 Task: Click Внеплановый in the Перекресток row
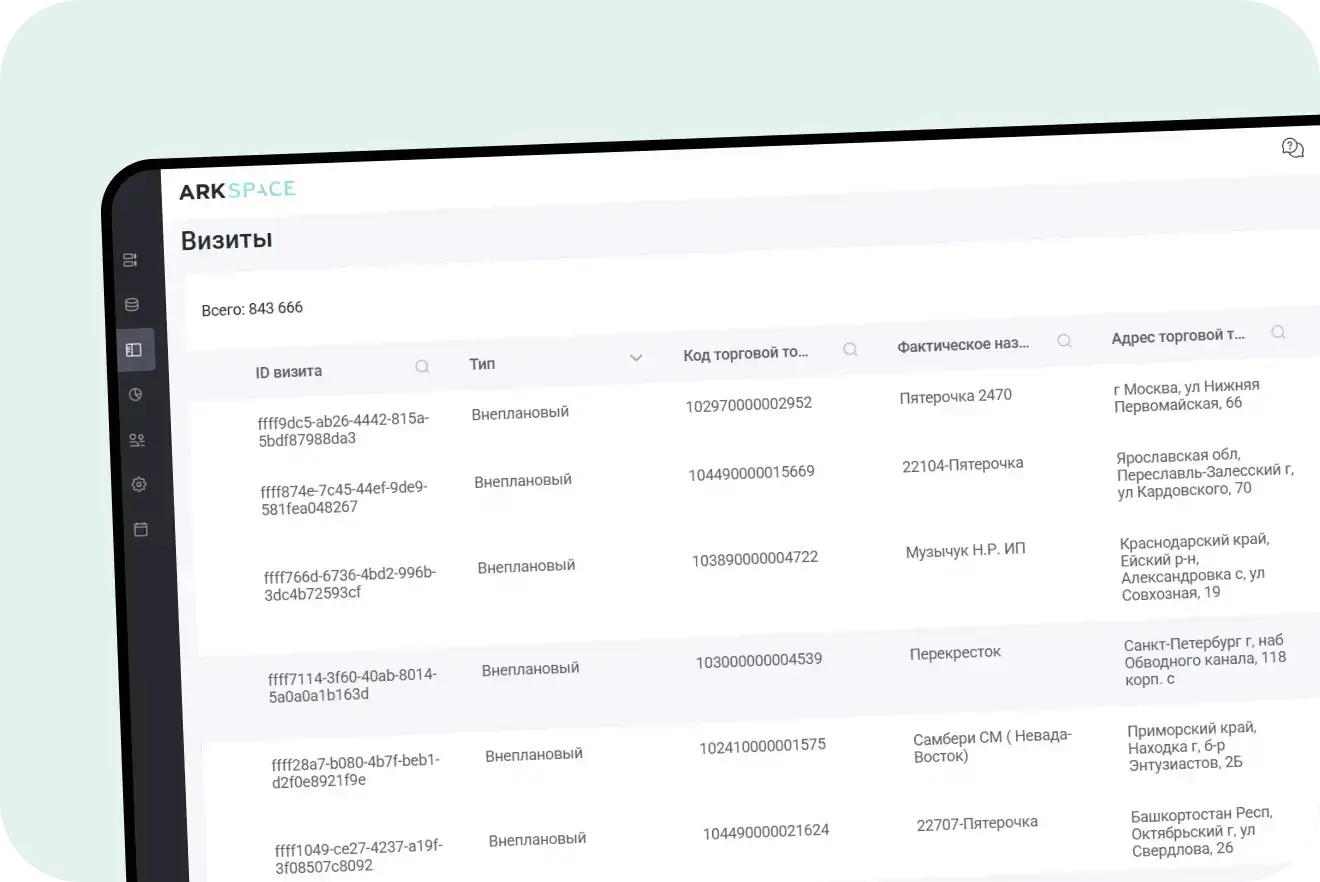[x=530, y=669]
